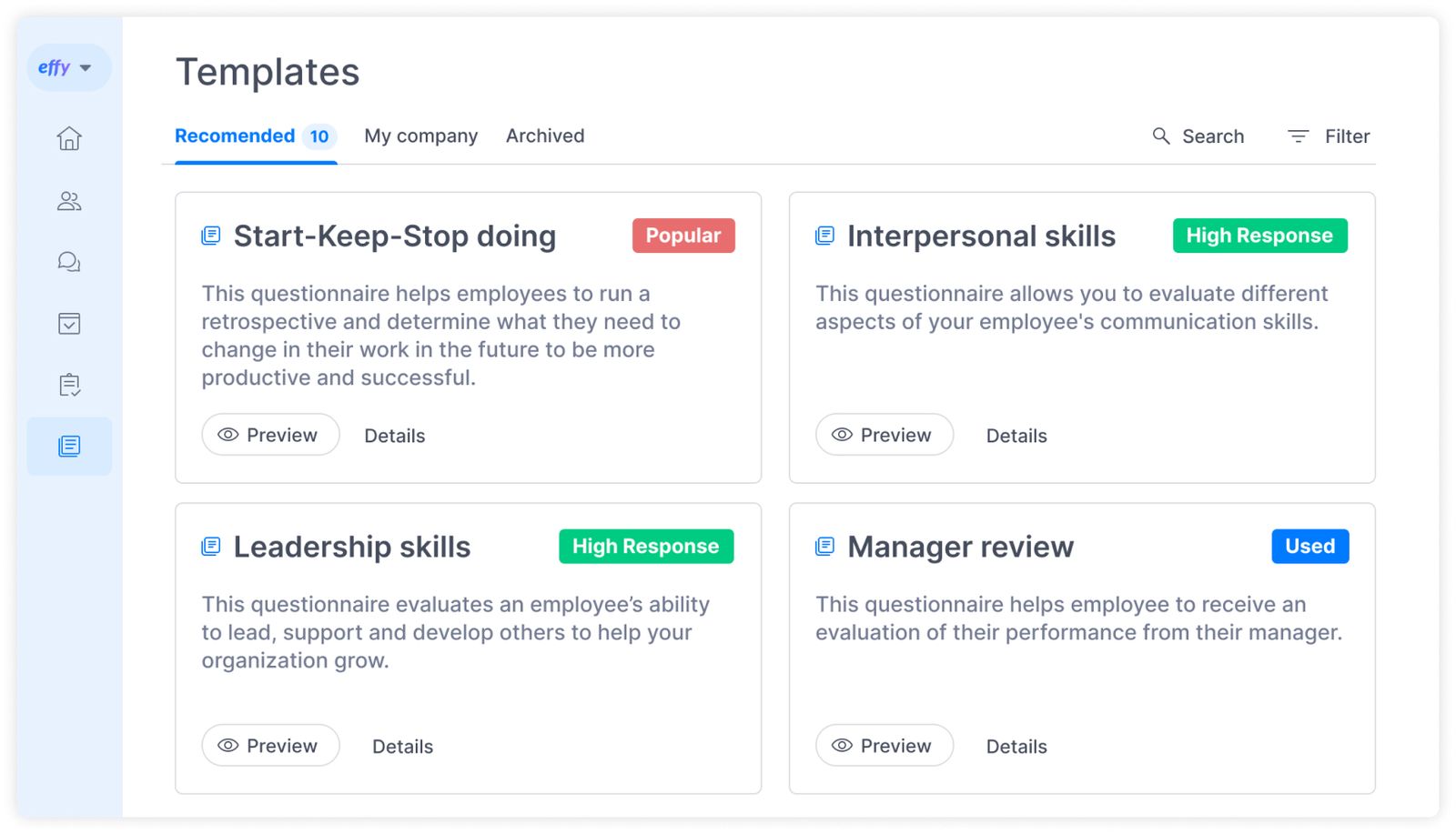Viewport: 1456px width, 834px height.
Task: Click the document icon beside Start-Keep-Stop doing
Action: pos(211,235)
